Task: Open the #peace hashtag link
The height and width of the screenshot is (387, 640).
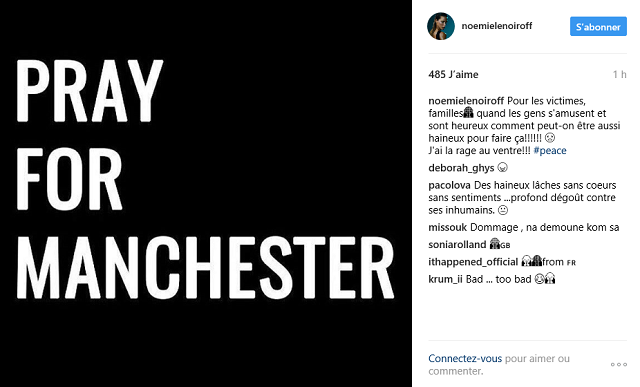Action: click(550, 151)
